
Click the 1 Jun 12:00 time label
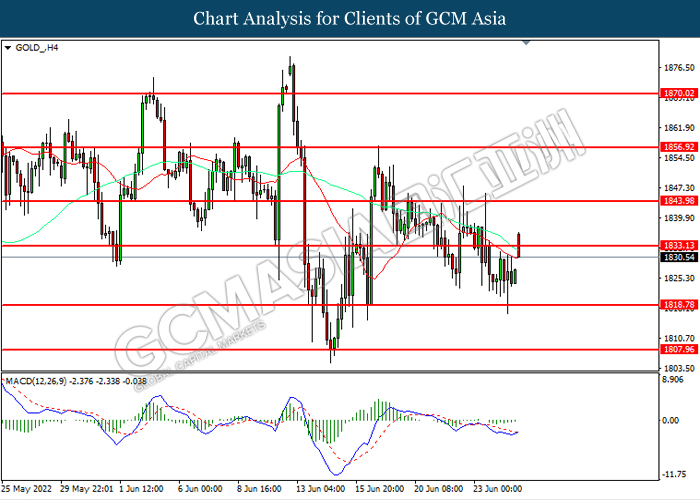click(x=141, y=489)
